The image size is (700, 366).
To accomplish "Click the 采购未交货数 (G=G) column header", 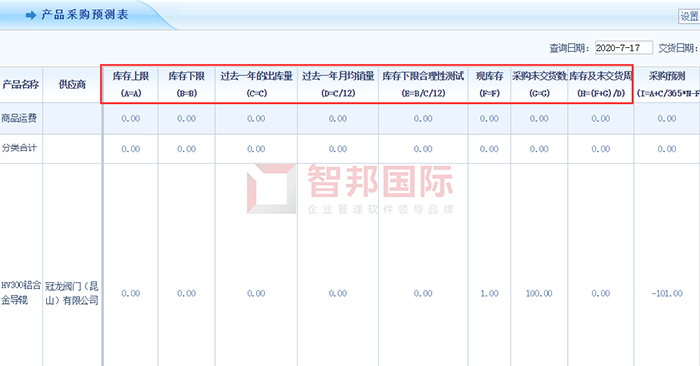I will (x=539, y=84).
